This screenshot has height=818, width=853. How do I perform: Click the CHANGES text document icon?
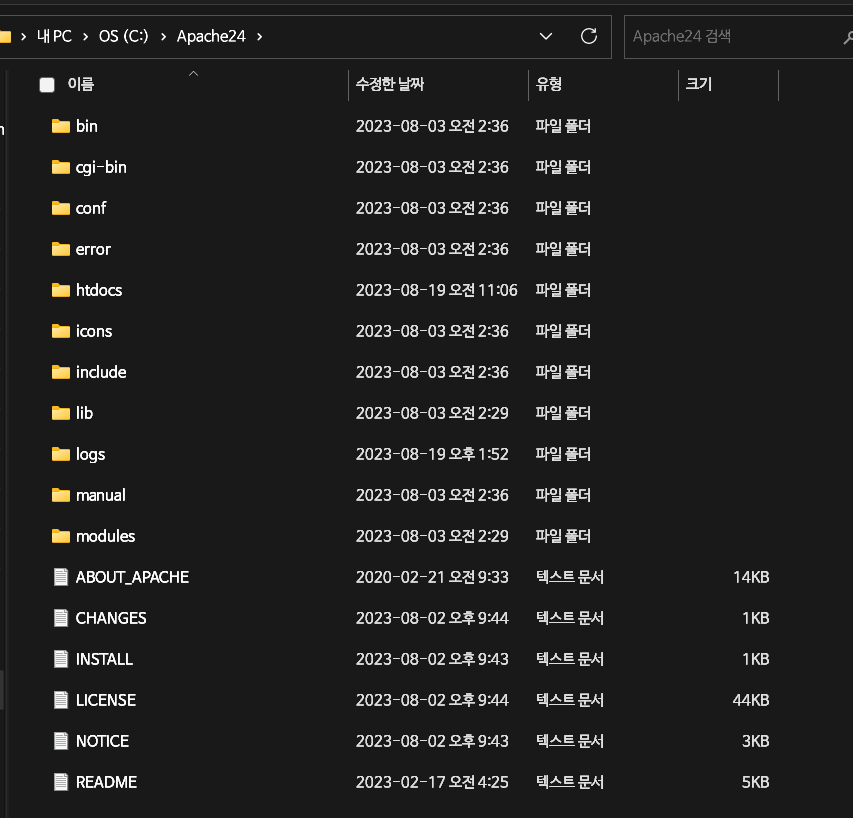tap(61, 618)
